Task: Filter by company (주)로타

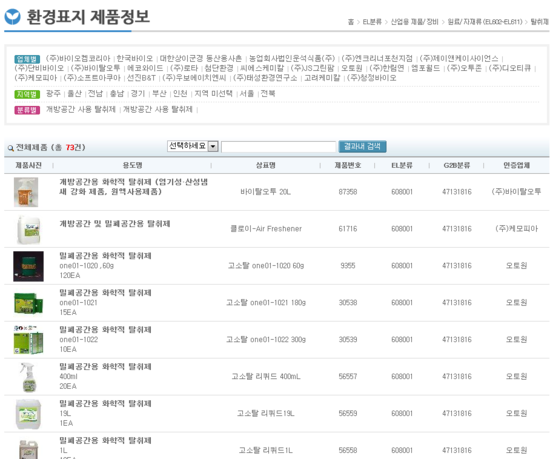Action: (184, 68)
